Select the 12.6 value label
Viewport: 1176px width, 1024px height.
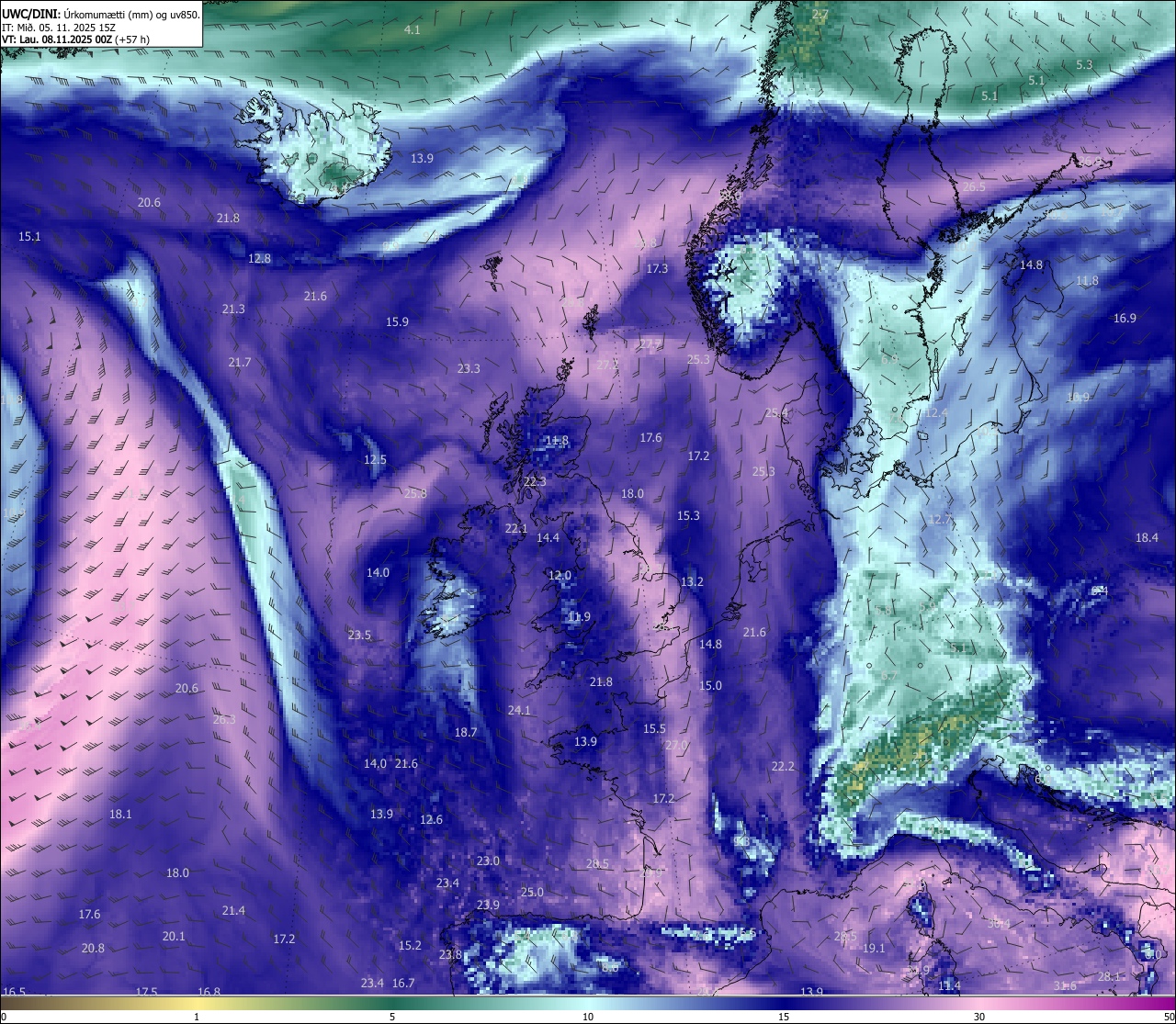(x=431, y=820)
